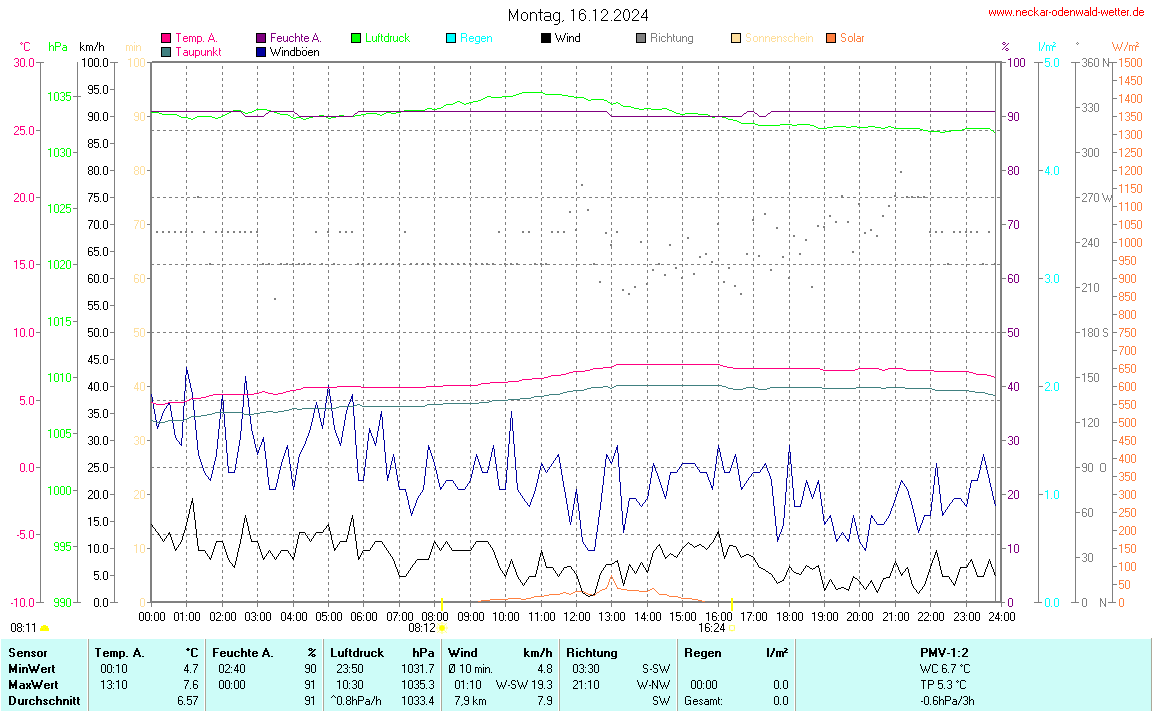Image resolution: width=1152 pixels, height=711 pixels.
Task: Click the Sensor column header in table
Action: (27, 653)
